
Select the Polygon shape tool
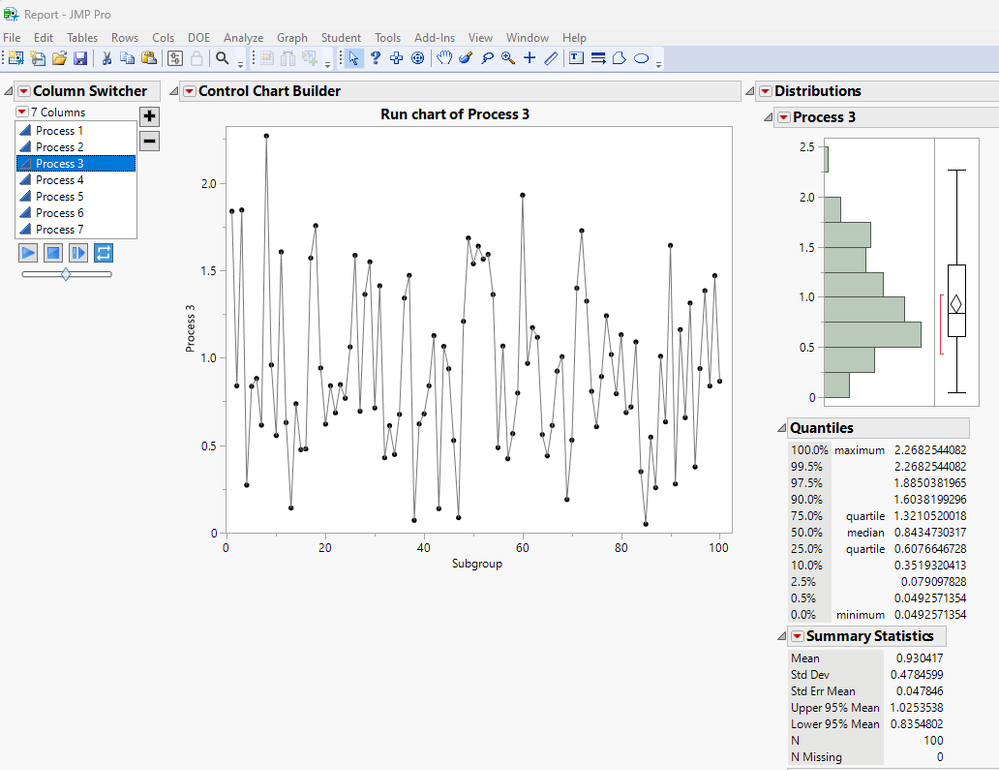pyautogui.click(x=619, y=59)
